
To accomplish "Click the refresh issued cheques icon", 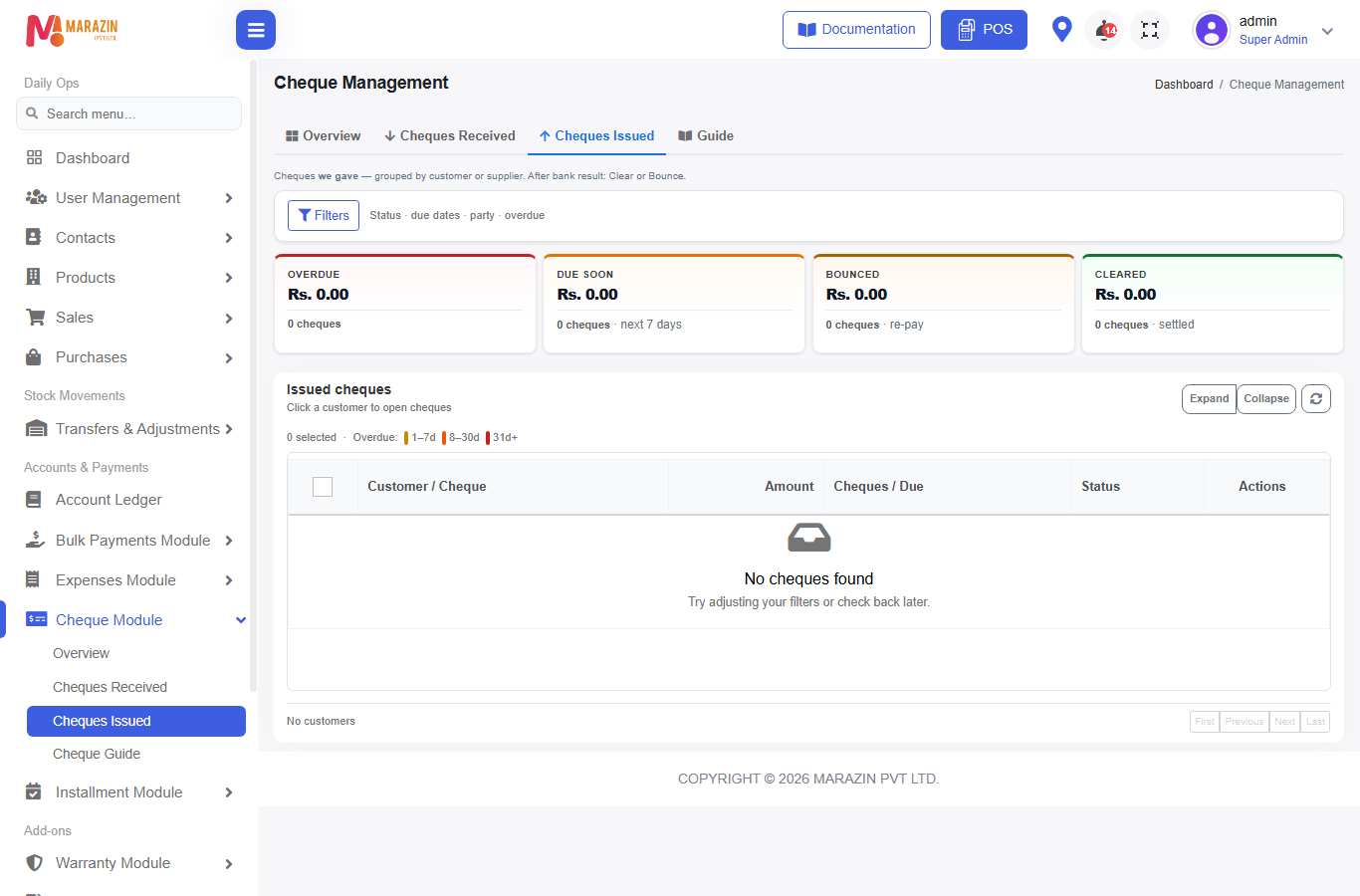I will click(1316, 399).
